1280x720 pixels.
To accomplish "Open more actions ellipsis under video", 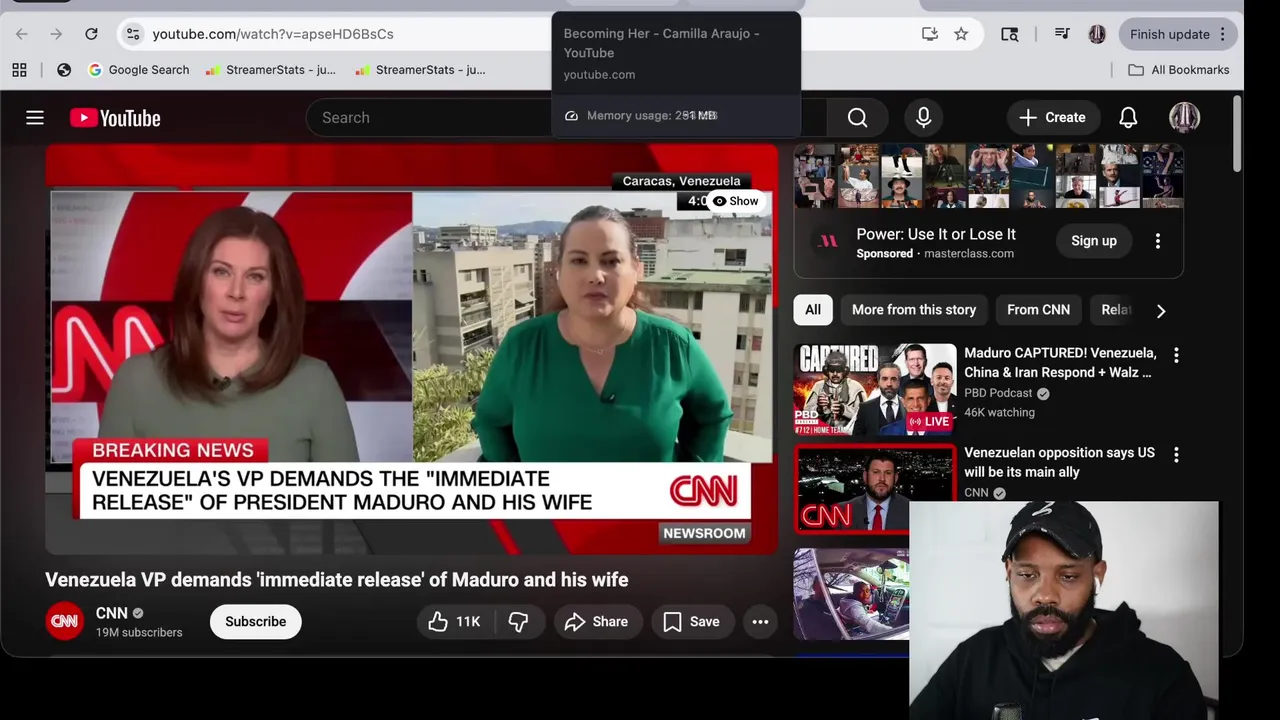I will [x=760, y=621].
